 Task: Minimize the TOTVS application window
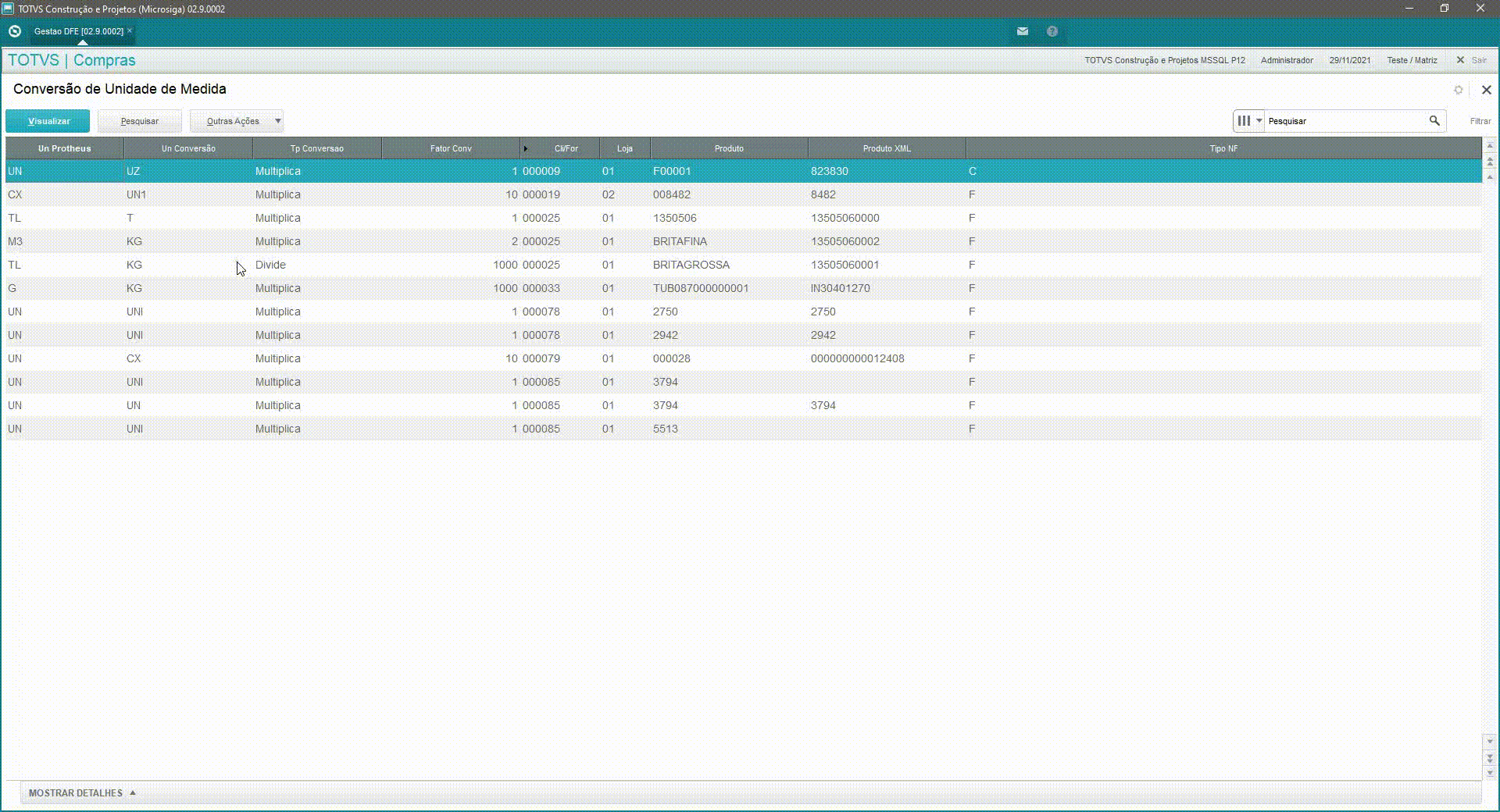pos(1409,9)
